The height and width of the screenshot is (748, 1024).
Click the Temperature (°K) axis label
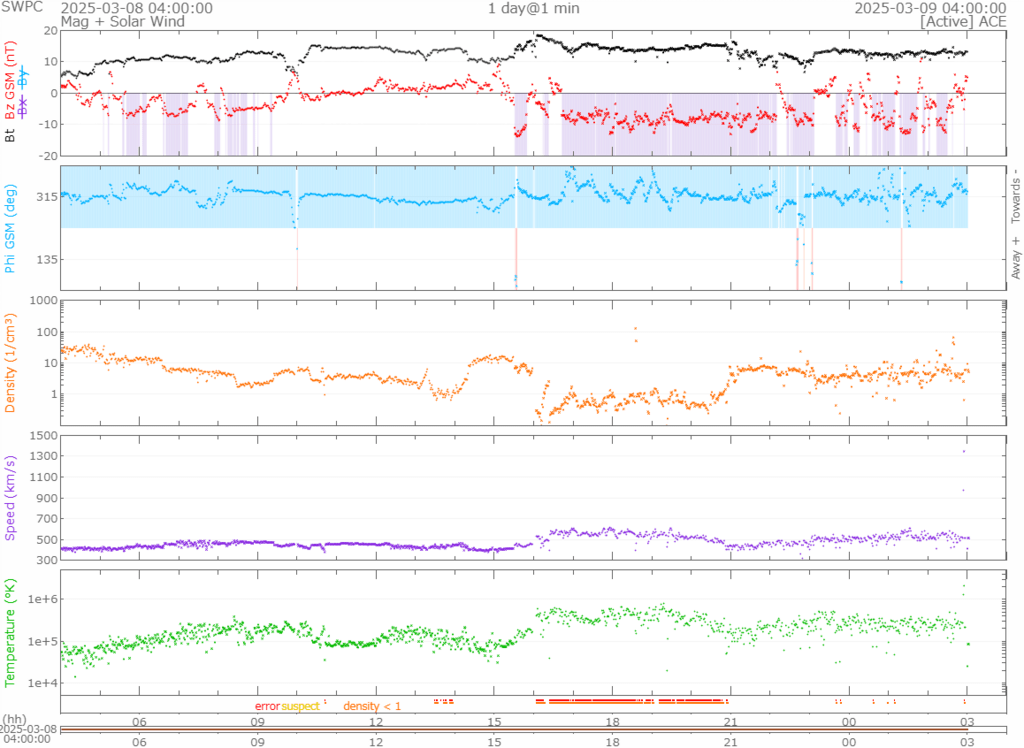pyautogui.click(x=10, y=632)
